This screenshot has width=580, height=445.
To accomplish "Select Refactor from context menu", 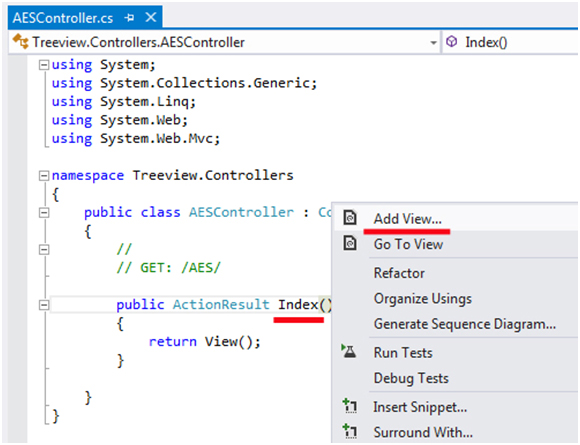I will [x=399, y=273].
